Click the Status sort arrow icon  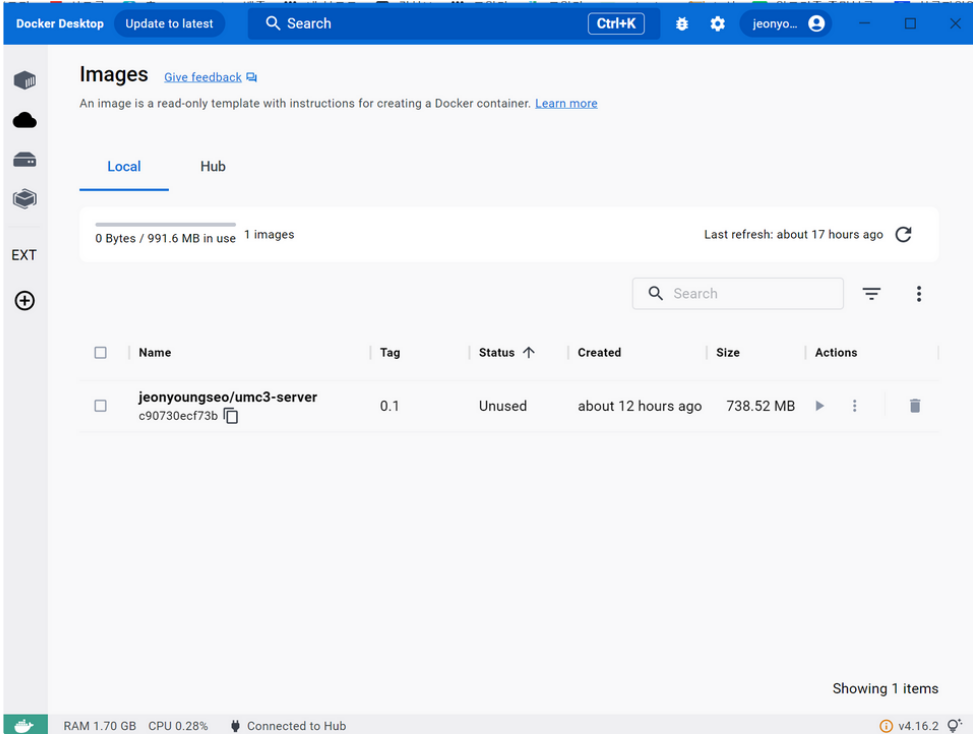(529, 352)
